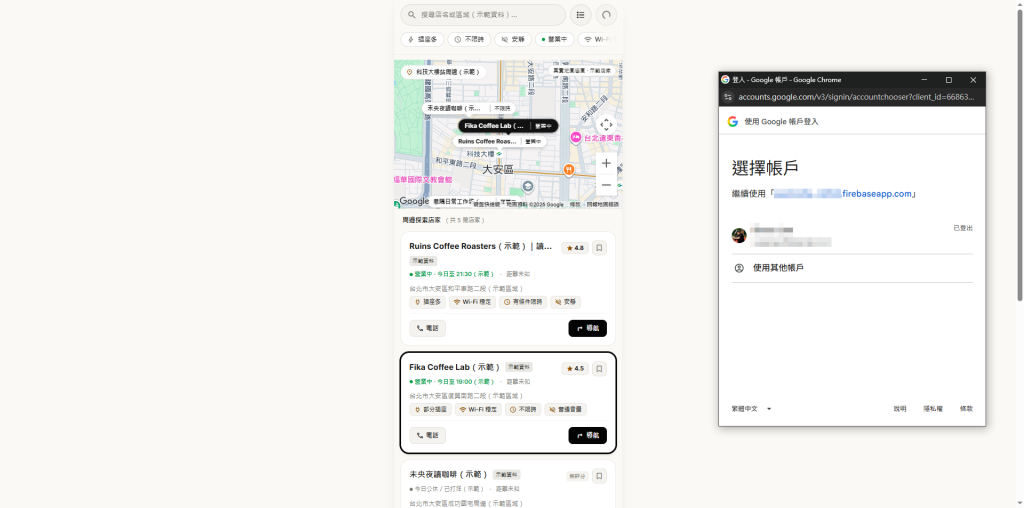The width and height of the screenshot is (1024, 508).
Task: Toggle the 插座多 filter chip
Action: [x=423, y=39]
